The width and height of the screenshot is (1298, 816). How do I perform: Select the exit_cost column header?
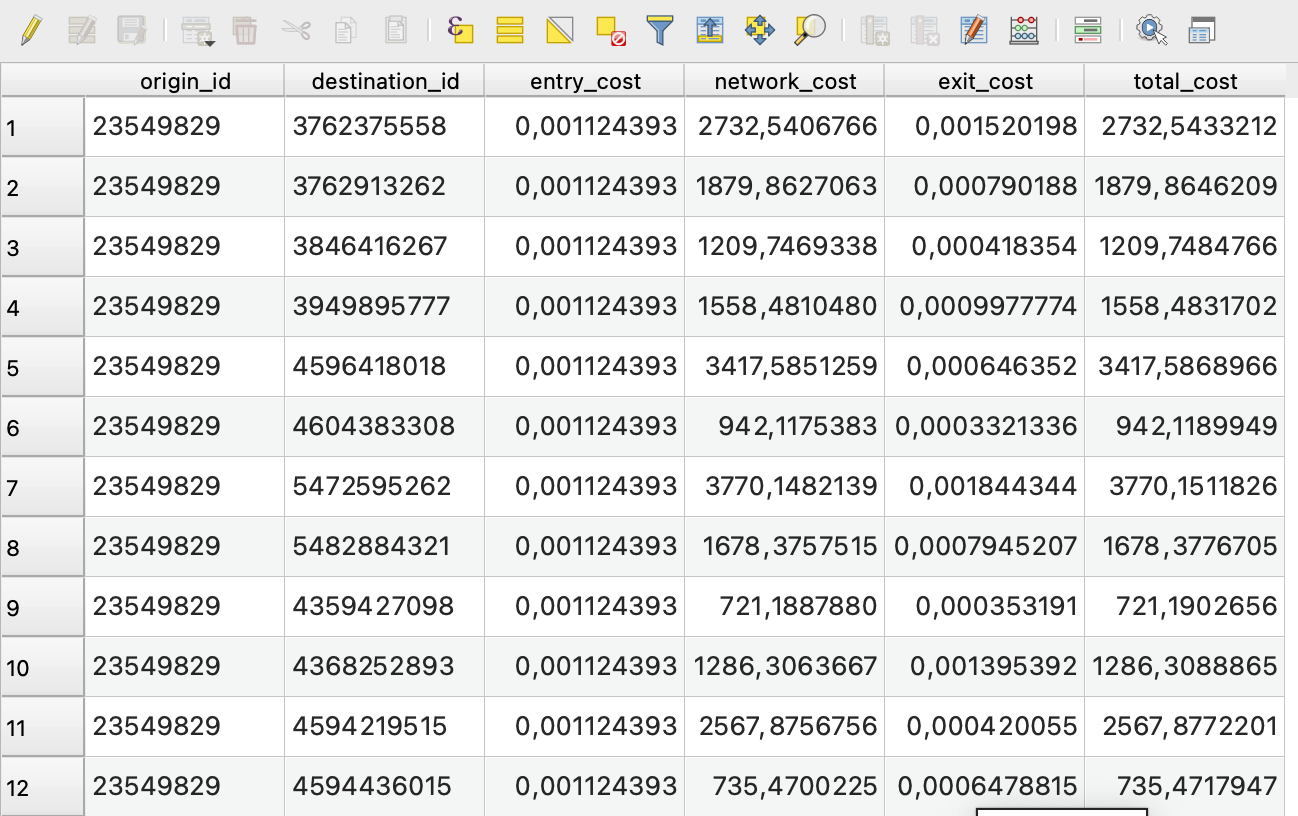tap(985, 82)
